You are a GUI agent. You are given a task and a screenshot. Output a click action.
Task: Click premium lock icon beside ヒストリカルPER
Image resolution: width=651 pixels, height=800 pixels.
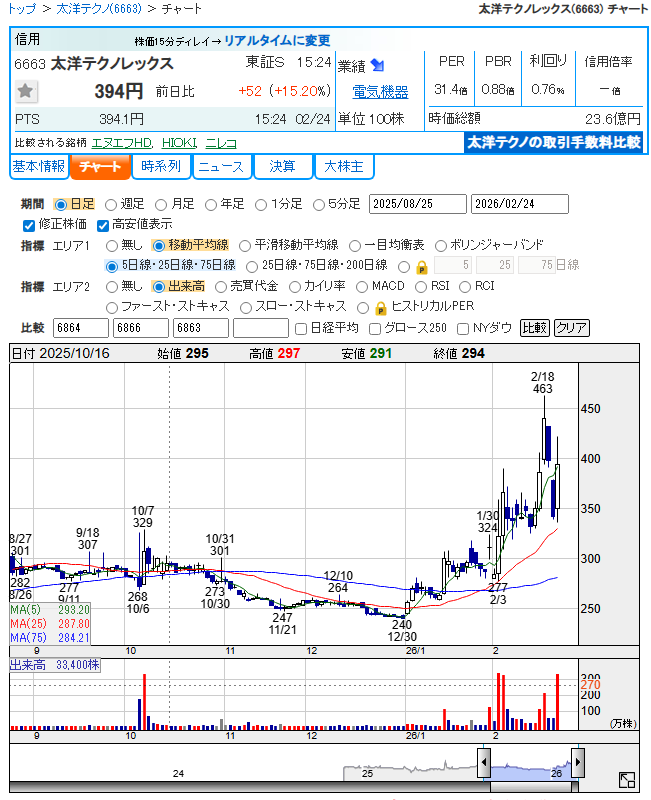[381, 308]
